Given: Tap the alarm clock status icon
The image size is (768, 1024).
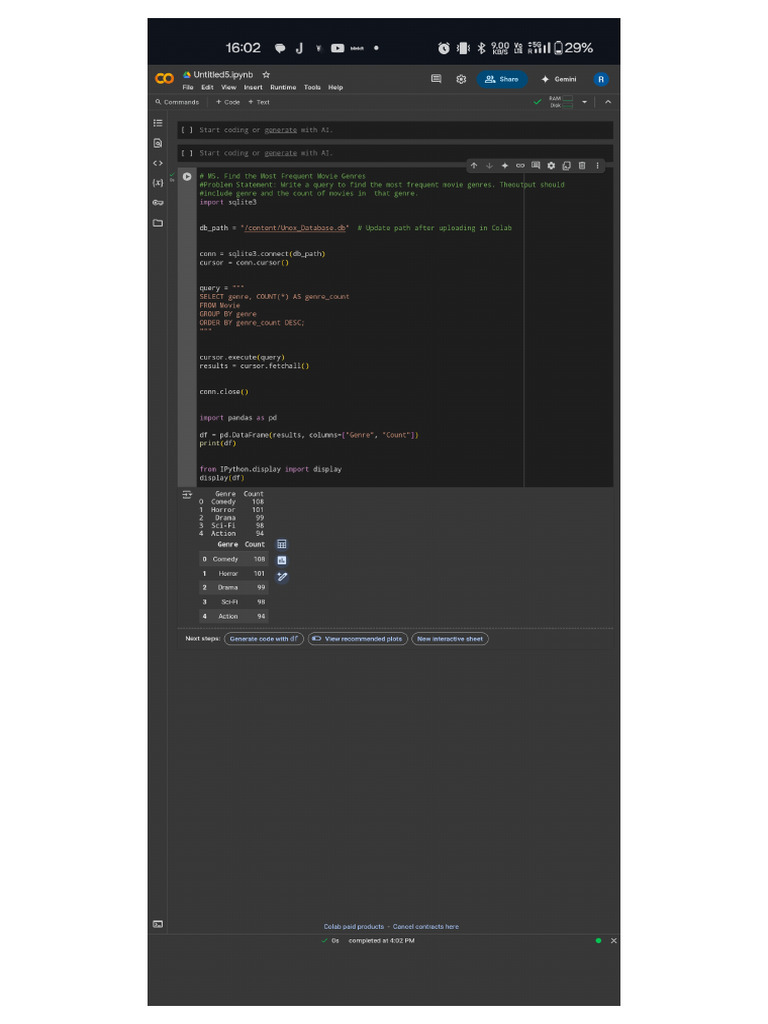Looking at the screenshot, I should pyautogui.click(x=443, y=48).
